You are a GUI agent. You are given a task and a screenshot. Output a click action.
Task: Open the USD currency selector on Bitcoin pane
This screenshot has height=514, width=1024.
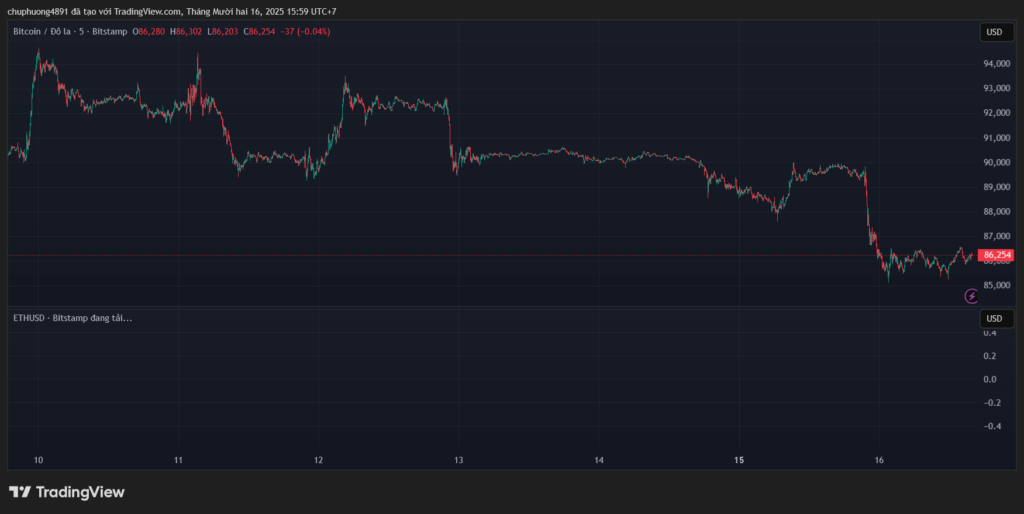coord(994,32)
